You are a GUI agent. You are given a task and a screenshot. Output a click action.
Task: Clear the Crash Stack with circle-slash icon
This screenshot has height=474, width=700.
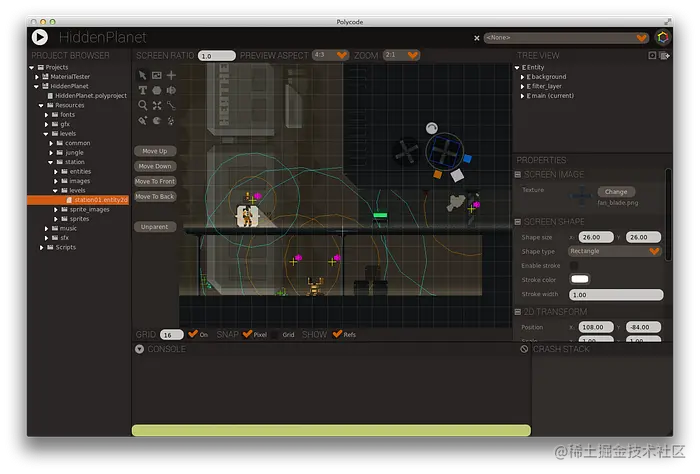tap(524, 349)
